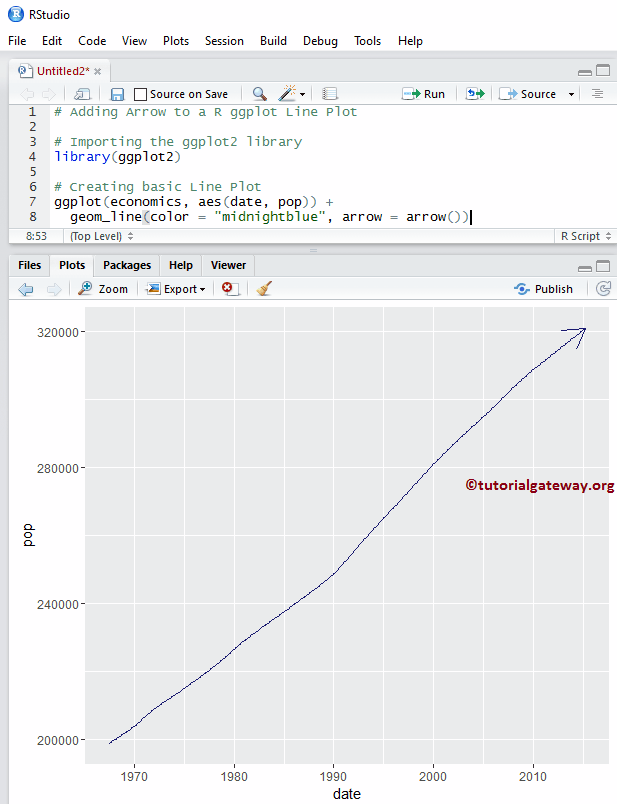Image resolution: width=617 pixels, height=804 pixels.
Task: Click the library(ggplot2) code line
Action: [117, 156]
